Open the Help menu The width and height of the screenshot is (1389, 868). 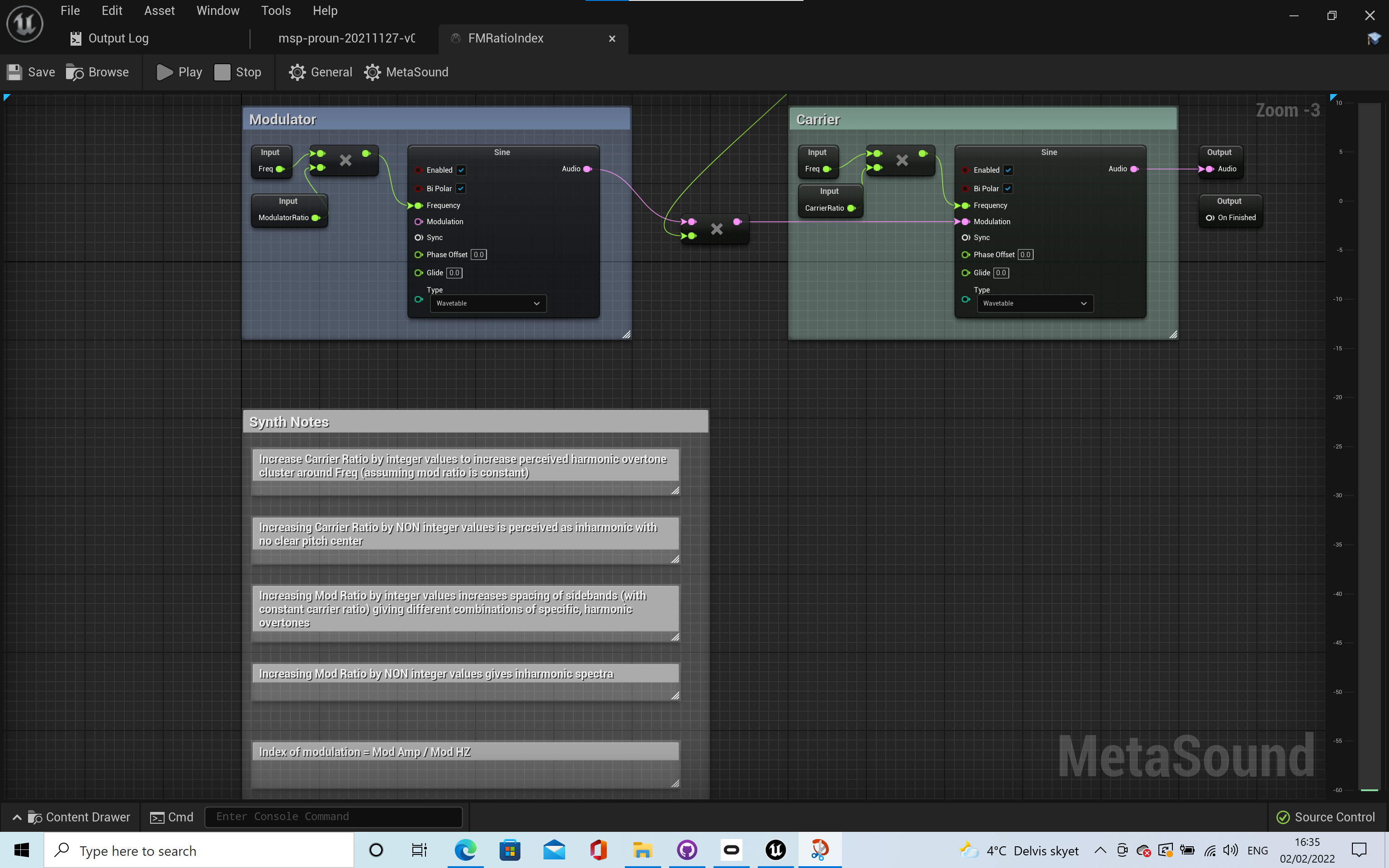tap(325, 11)
